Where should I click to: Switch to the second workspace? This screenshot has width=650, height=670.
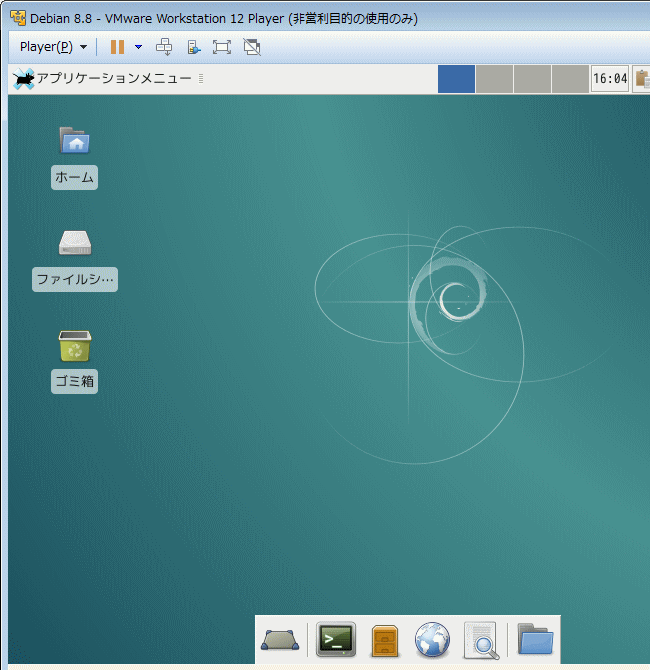pos(494,79)
